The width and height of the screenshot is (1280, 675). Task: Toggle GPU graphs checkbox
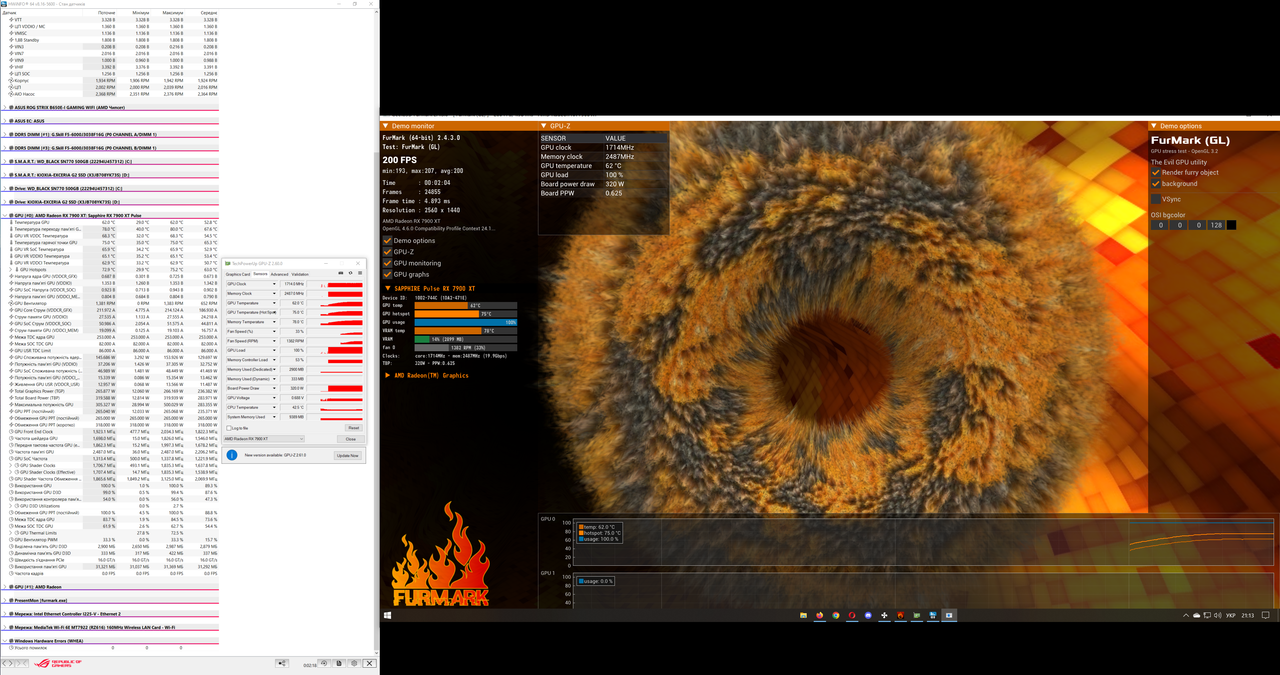(388, 274)
